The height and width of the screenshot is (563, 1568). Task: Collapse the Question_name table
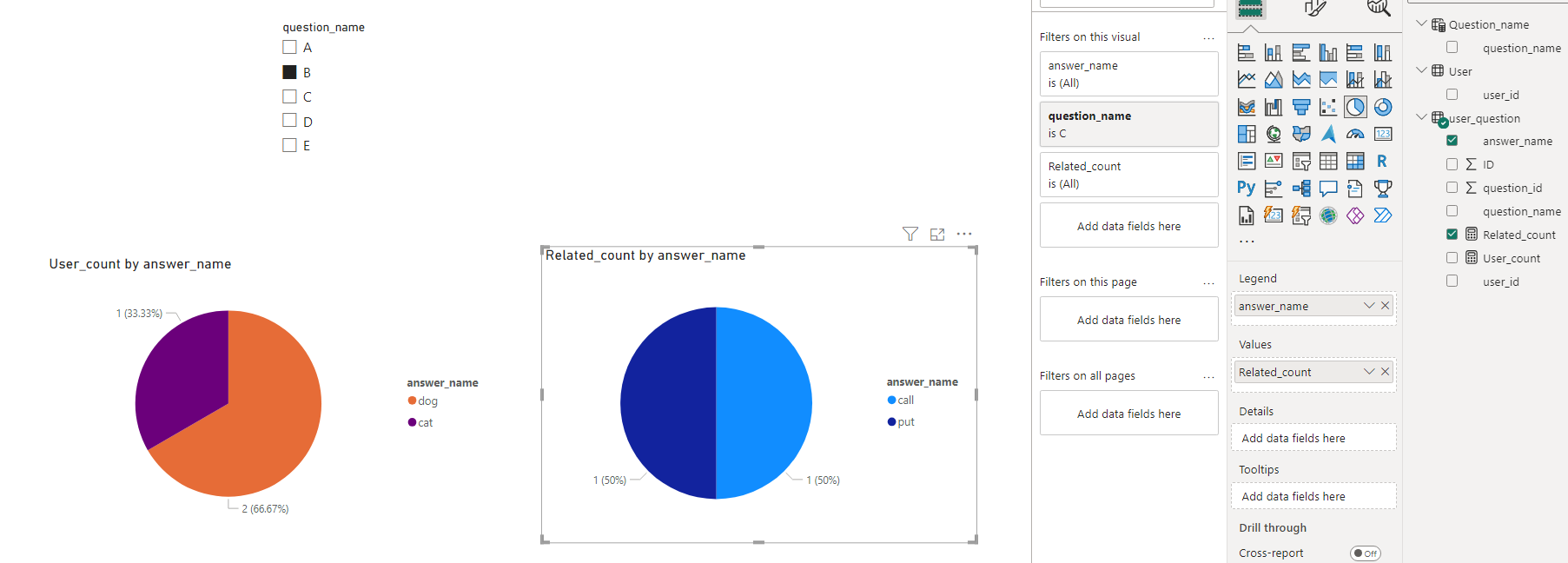point(1421,23)
